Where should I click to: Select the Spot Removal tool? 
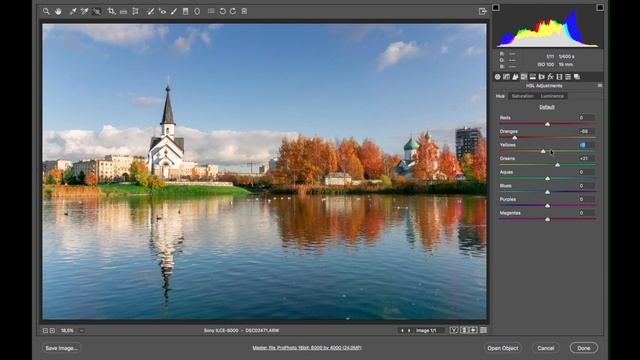(x=150, y=11)
